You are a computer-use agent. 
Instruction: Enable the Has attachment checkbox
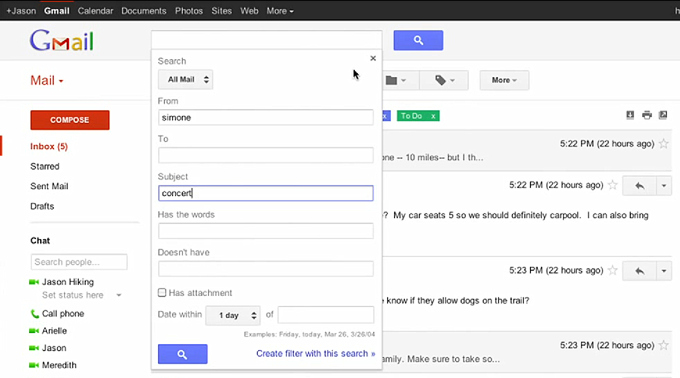[x=162, y=293]
